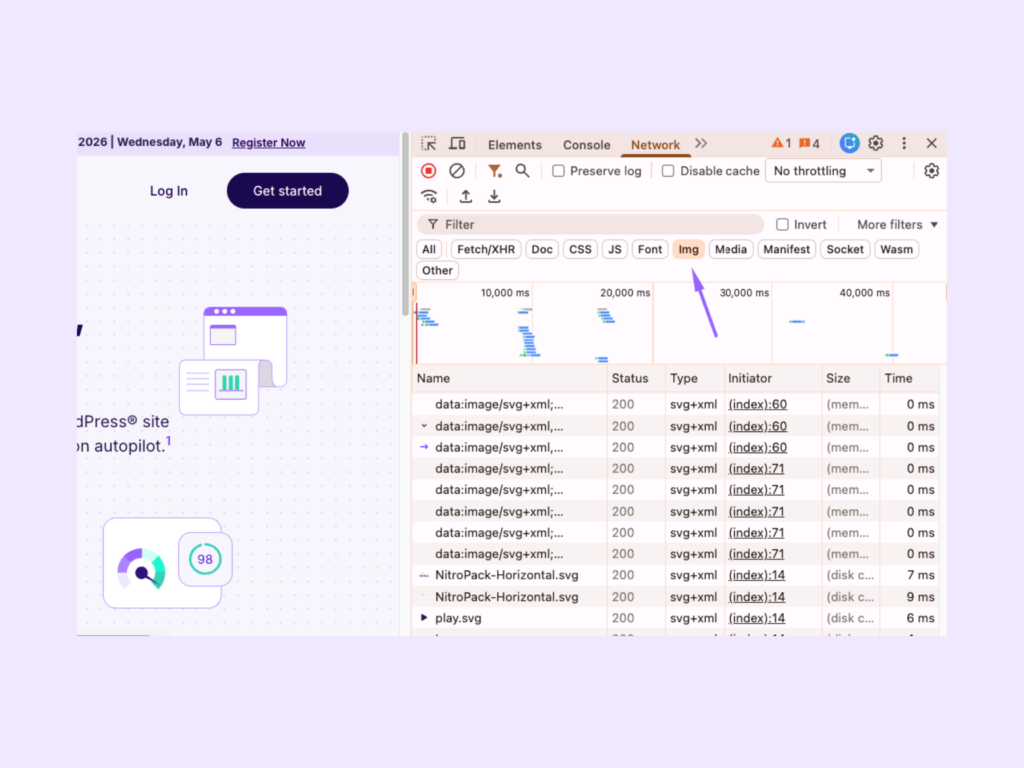1024x768 pixels.
Task: Click the 30,000 ms timeline marker
Action: click(x=744, y=293)
